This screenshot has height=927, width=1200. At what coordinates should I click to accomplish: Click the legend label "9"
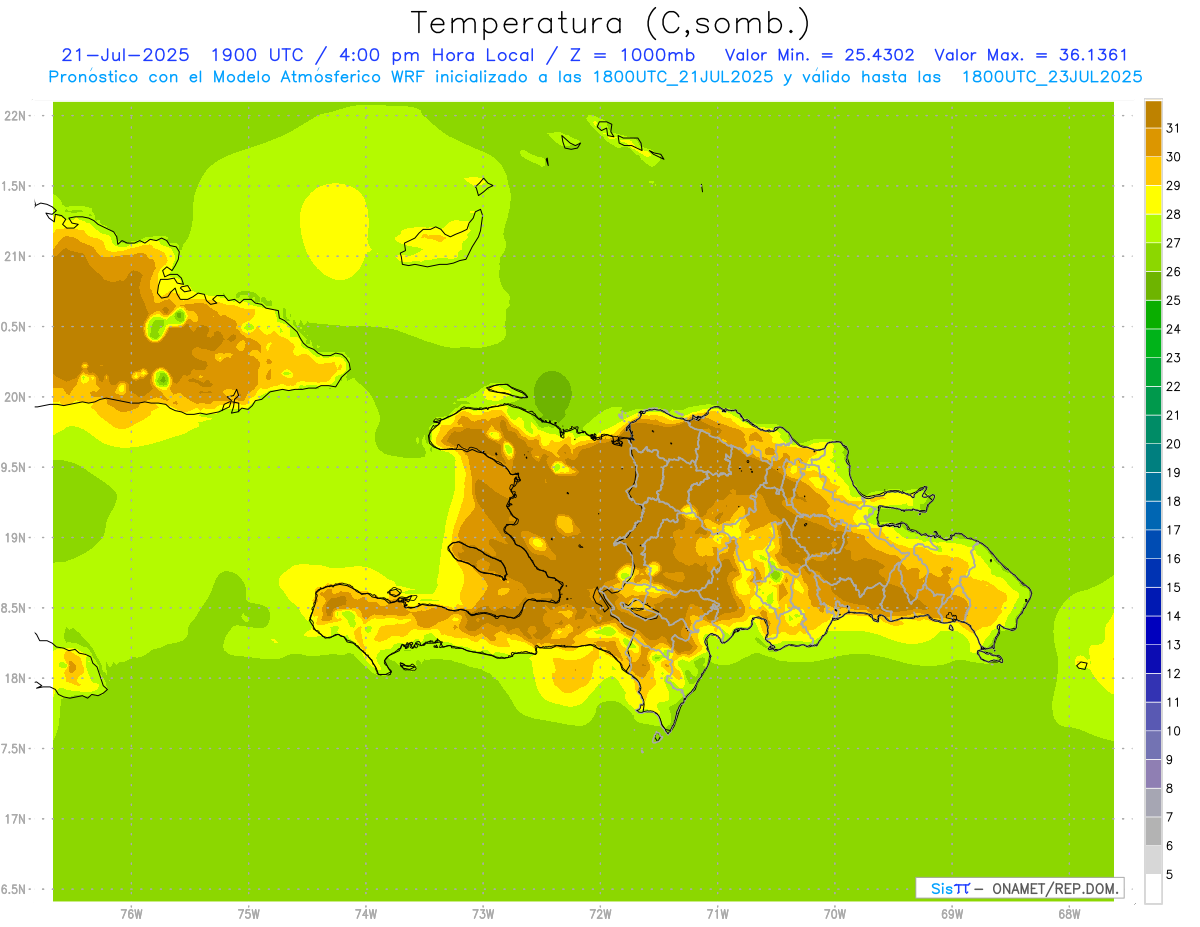coord(1170,760)
